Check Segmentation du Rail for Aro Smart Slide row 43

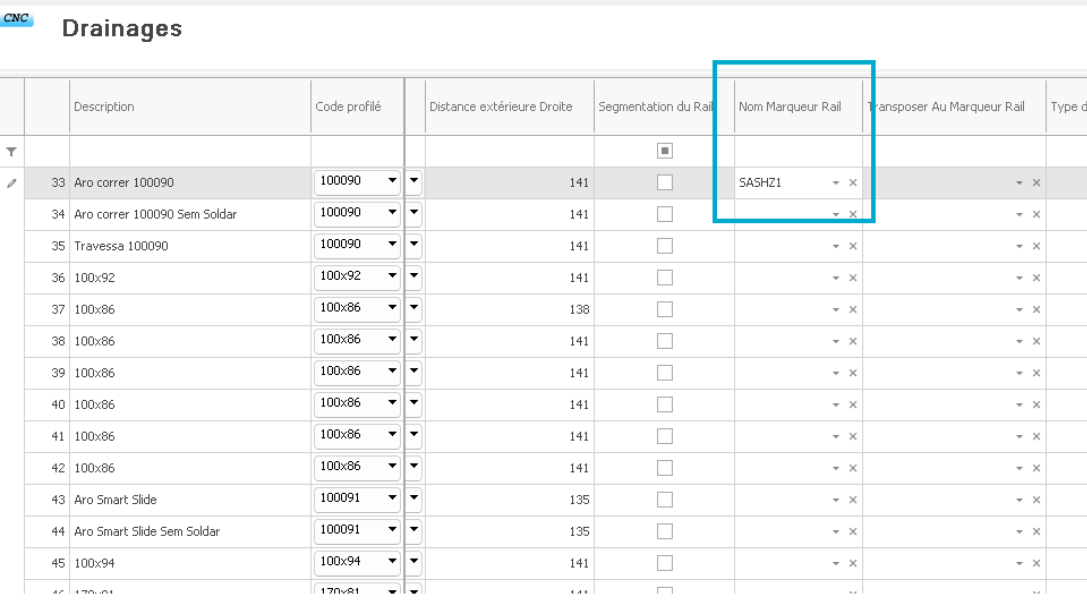pos(665,500)
